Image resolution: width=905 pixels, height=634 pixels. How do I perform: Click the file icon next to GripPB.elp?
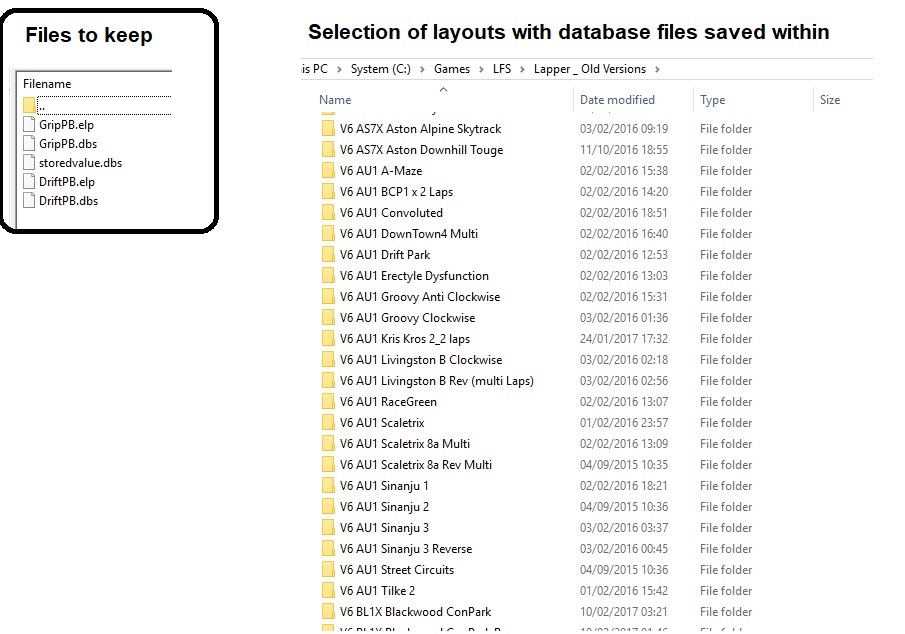tap(30, 125)
